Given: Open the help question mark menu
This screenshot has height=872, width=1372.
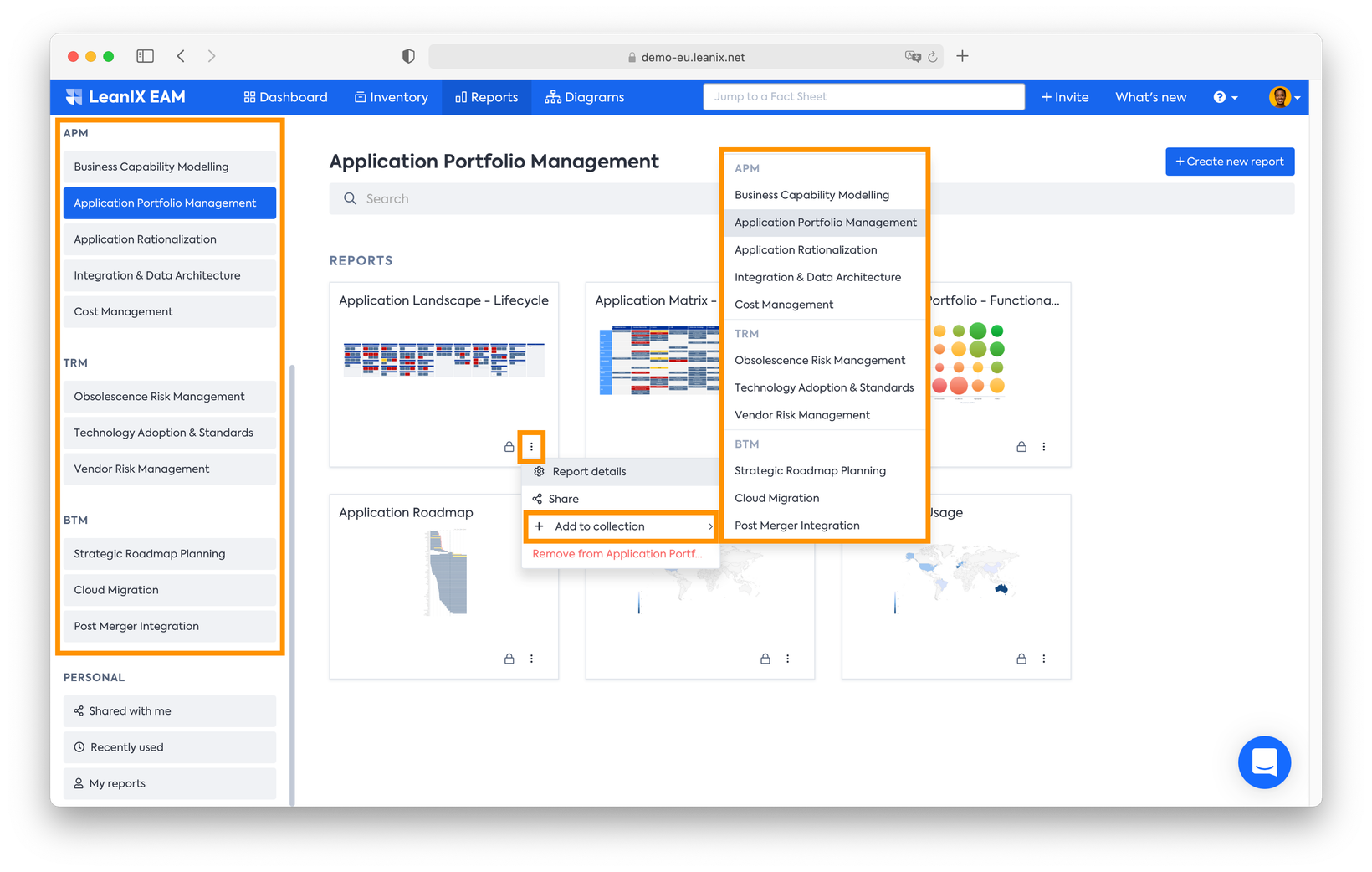Looking at the screenshot, I should pyautogui.click(x=1225, y=97).
